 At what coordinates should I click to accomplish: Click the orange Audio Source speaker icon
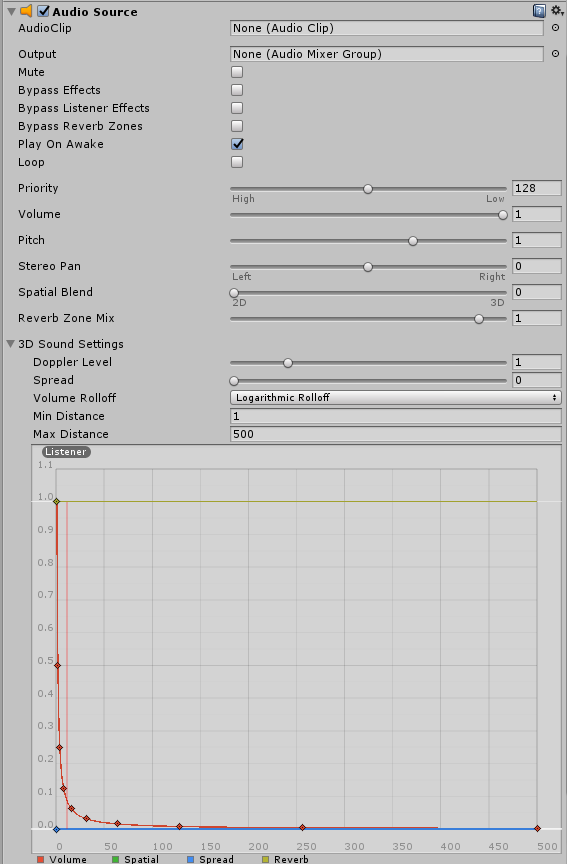click(26, 11)
